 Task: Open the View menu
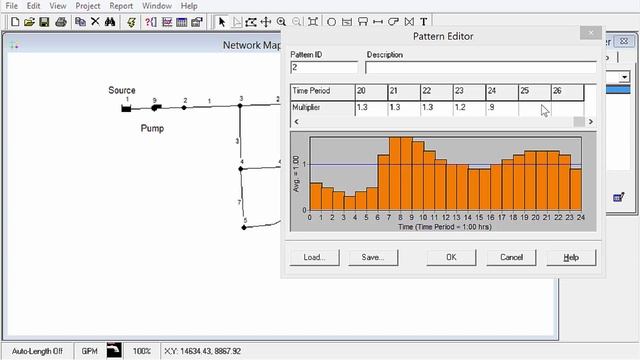point(58,6)
